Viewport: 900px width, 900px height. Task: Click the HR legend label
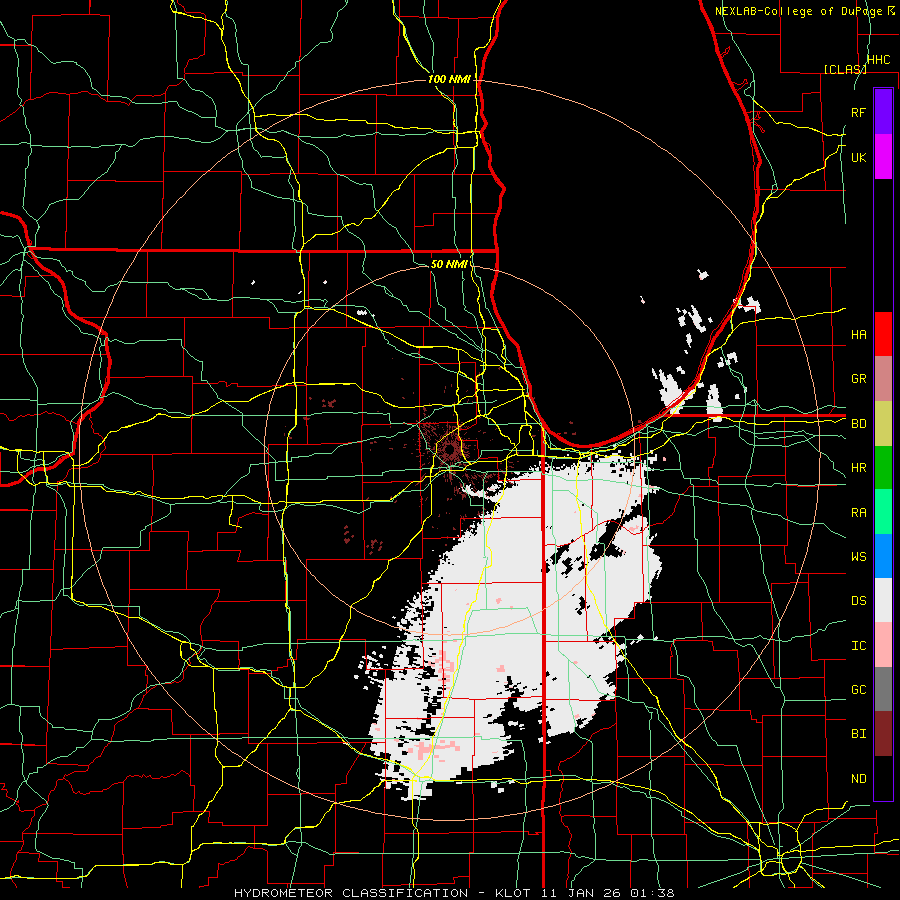[x=858, y=468]
